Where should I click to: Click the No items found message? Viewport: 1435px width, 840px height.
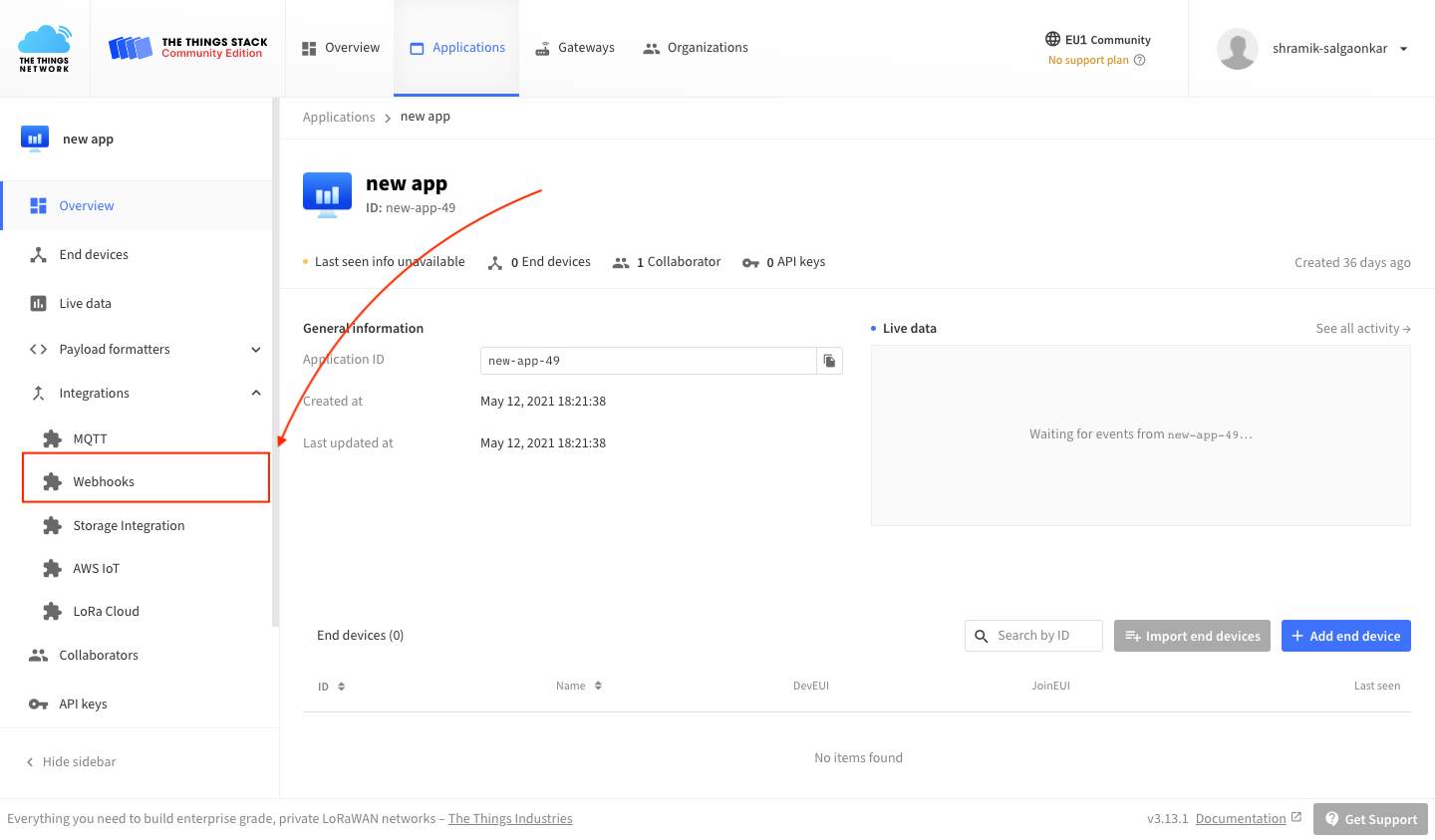tap(858, 758)
